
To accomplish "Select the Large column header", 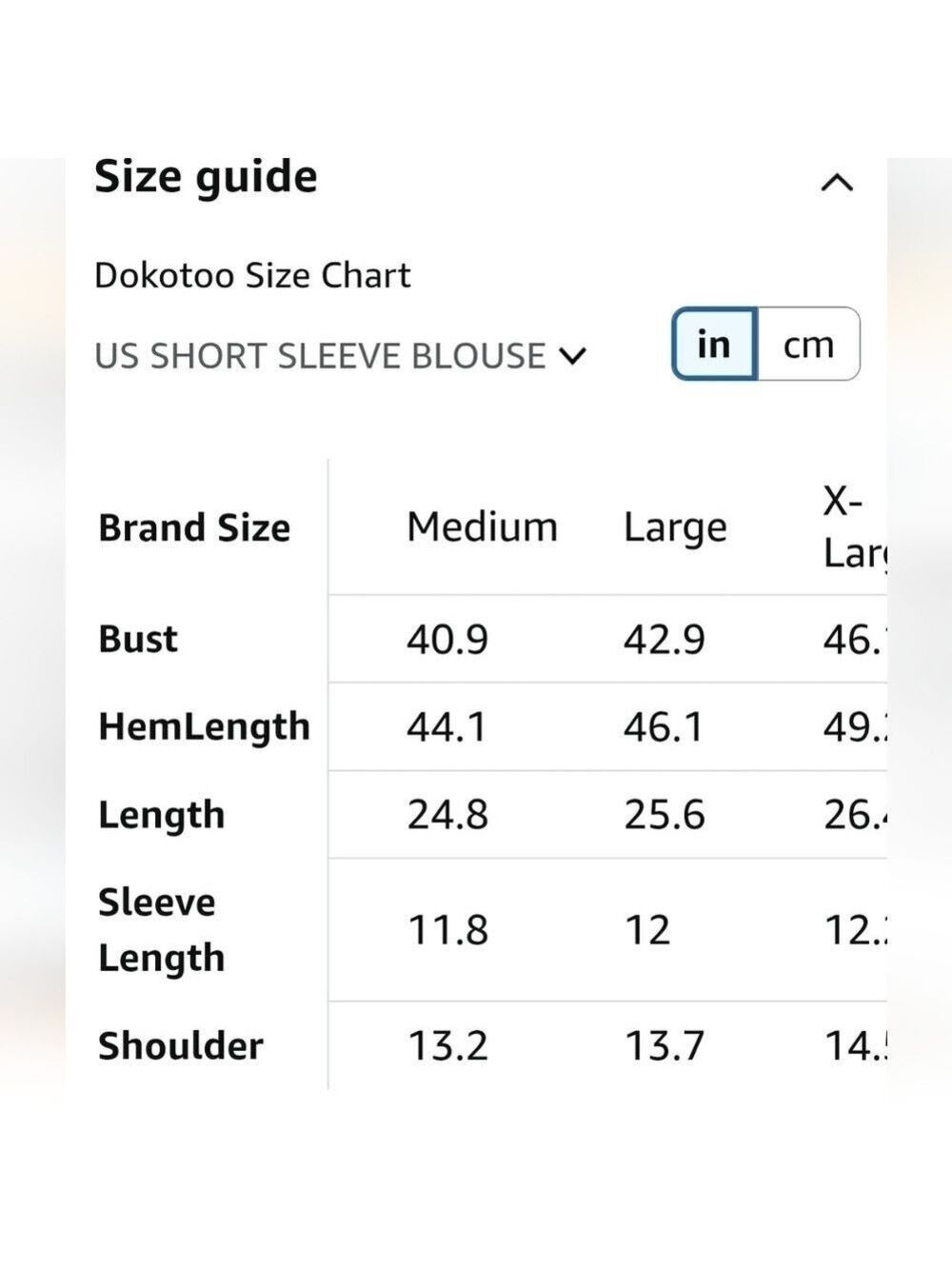I will click(675, 528).
